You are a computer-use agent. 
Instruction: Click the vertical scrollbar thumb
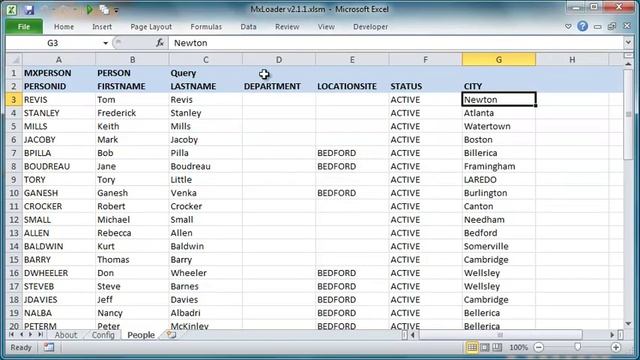point(629,114)
